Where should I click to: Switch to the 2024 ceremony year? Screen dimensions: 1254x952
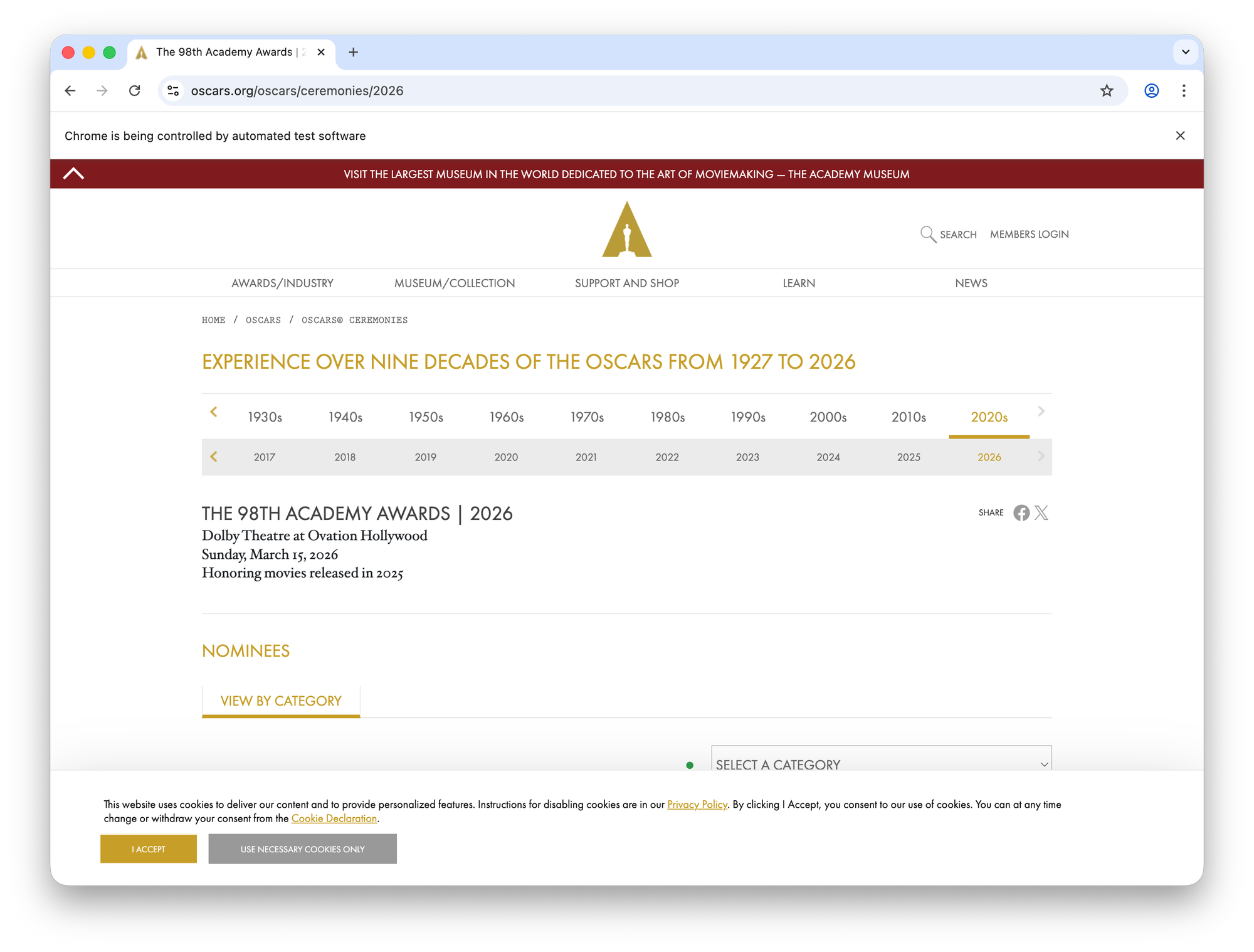click(x=828, y=457)
